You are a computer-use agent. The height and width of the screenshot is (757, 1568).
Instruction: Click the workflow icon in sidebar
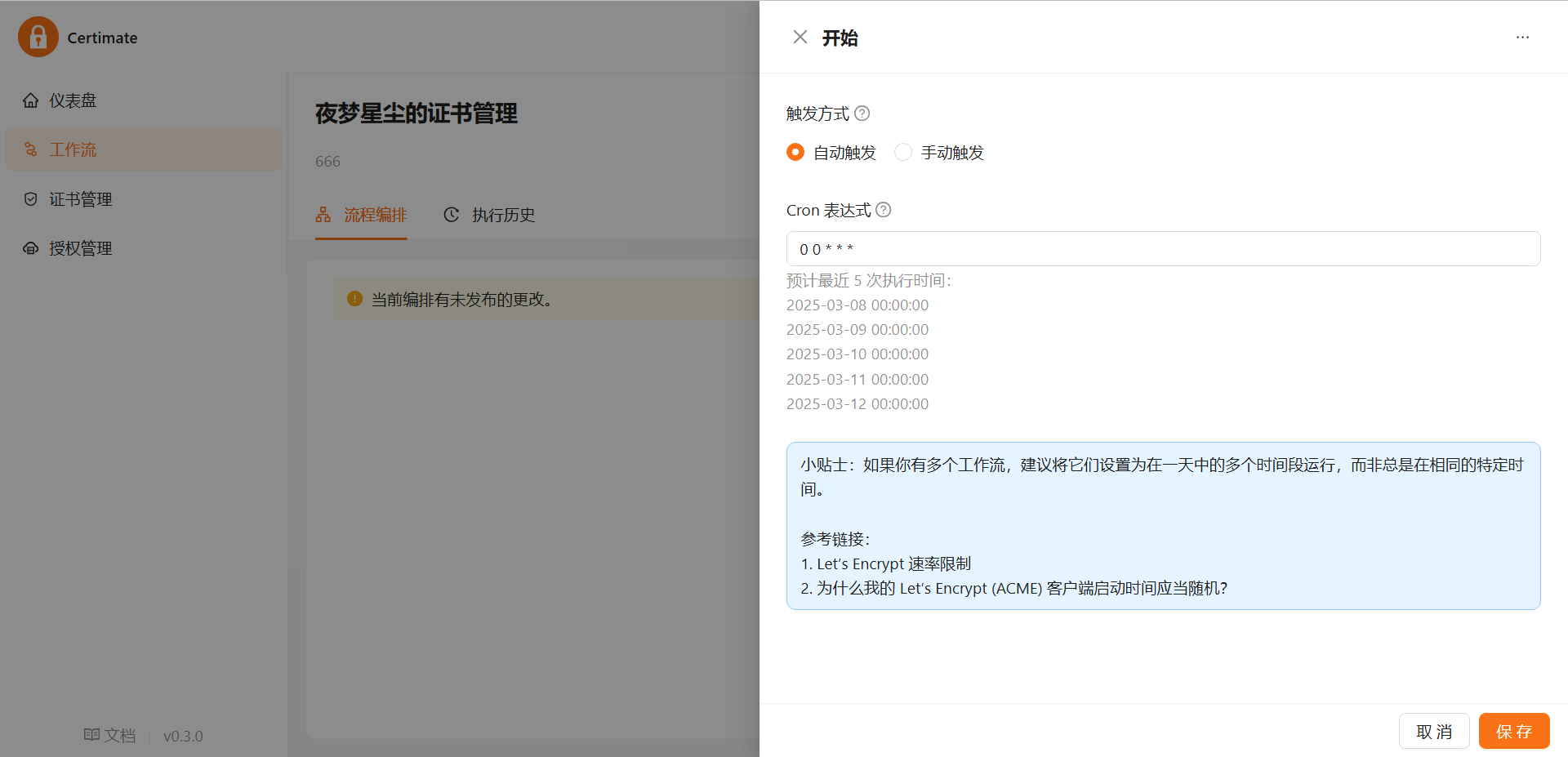coord(31,149)
